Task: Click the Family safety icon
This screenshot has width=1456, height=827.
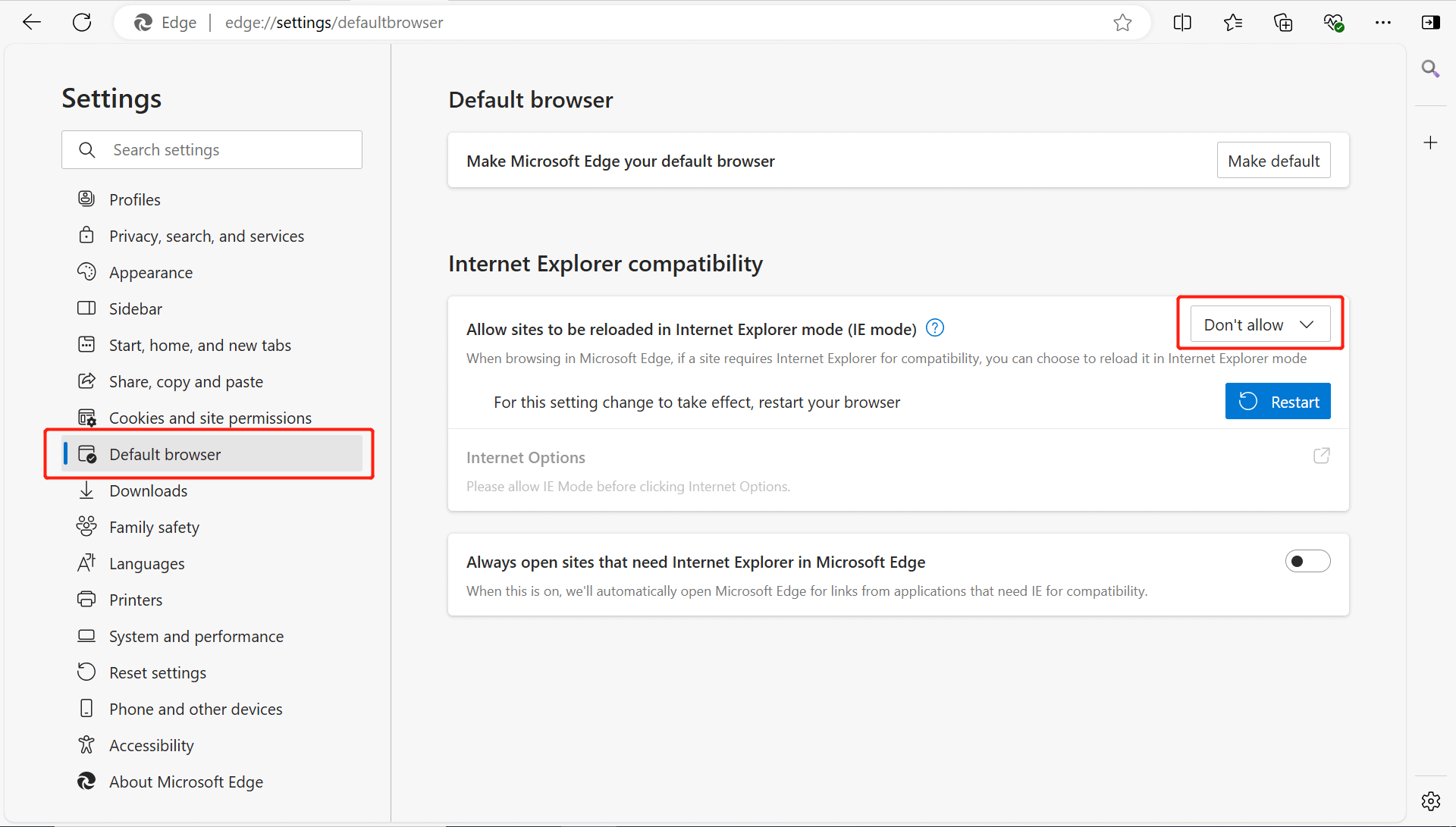Action: (x=89, y=526)
